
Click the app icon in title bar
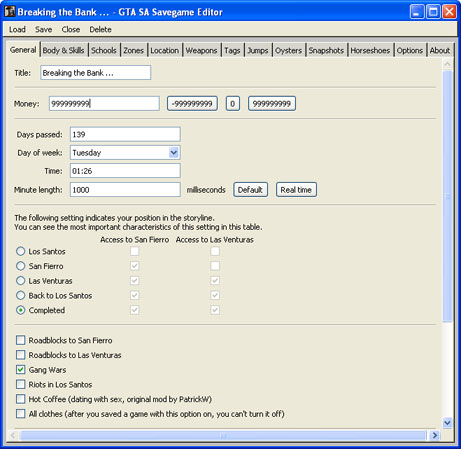pos(10,11)
